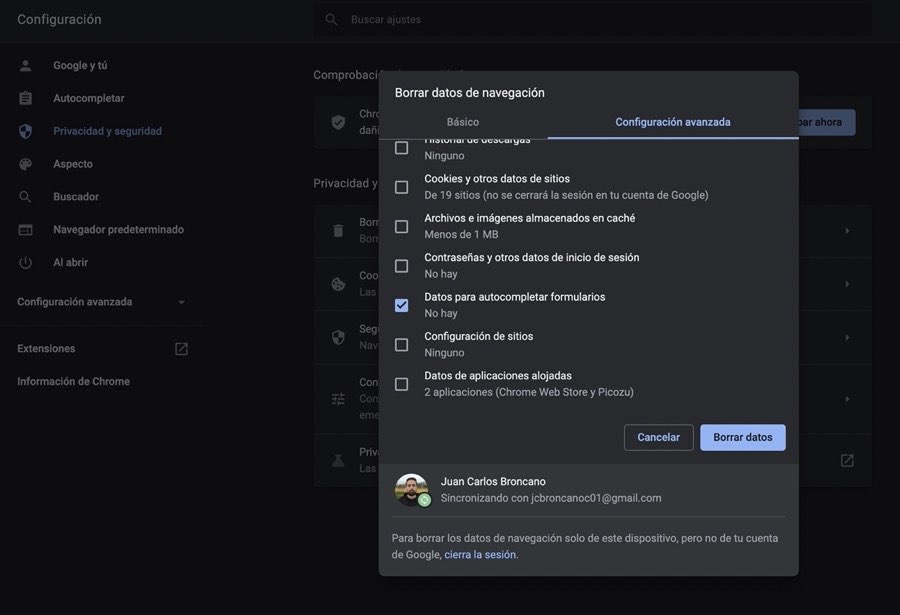Click the sliders icon in the privacy list
This screenshot has width=900, height=615.
point(338,399)
